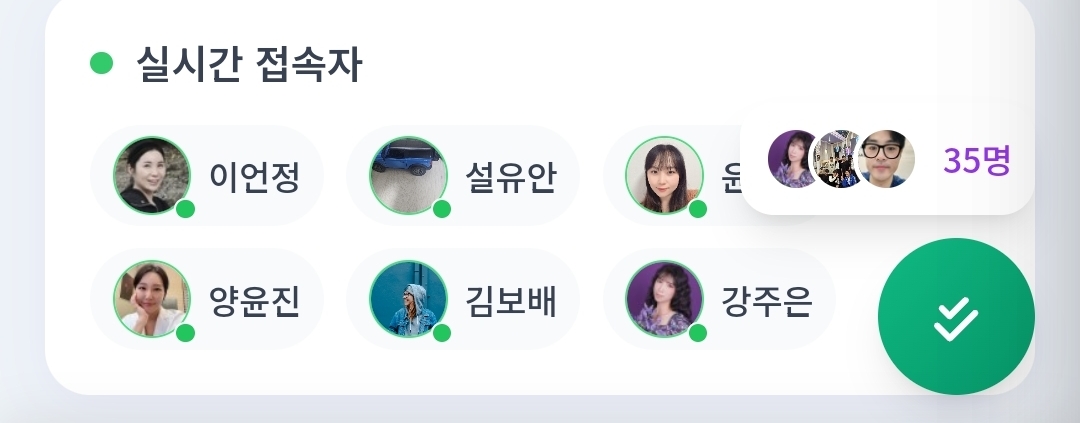Tap the green double-checkmark floating button
1080x423 pixels.
[x=956, y=317]
